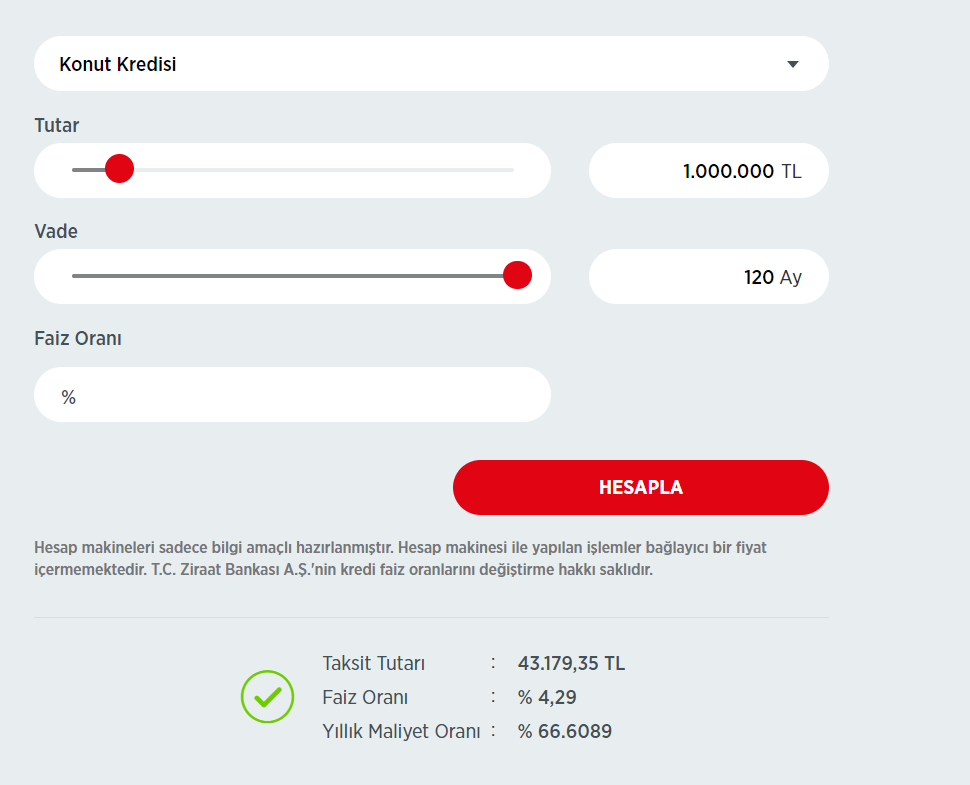This screenshot has height=785, width=970.
Task: Click the middle of the Vade slider track
Action: (292, 276)
